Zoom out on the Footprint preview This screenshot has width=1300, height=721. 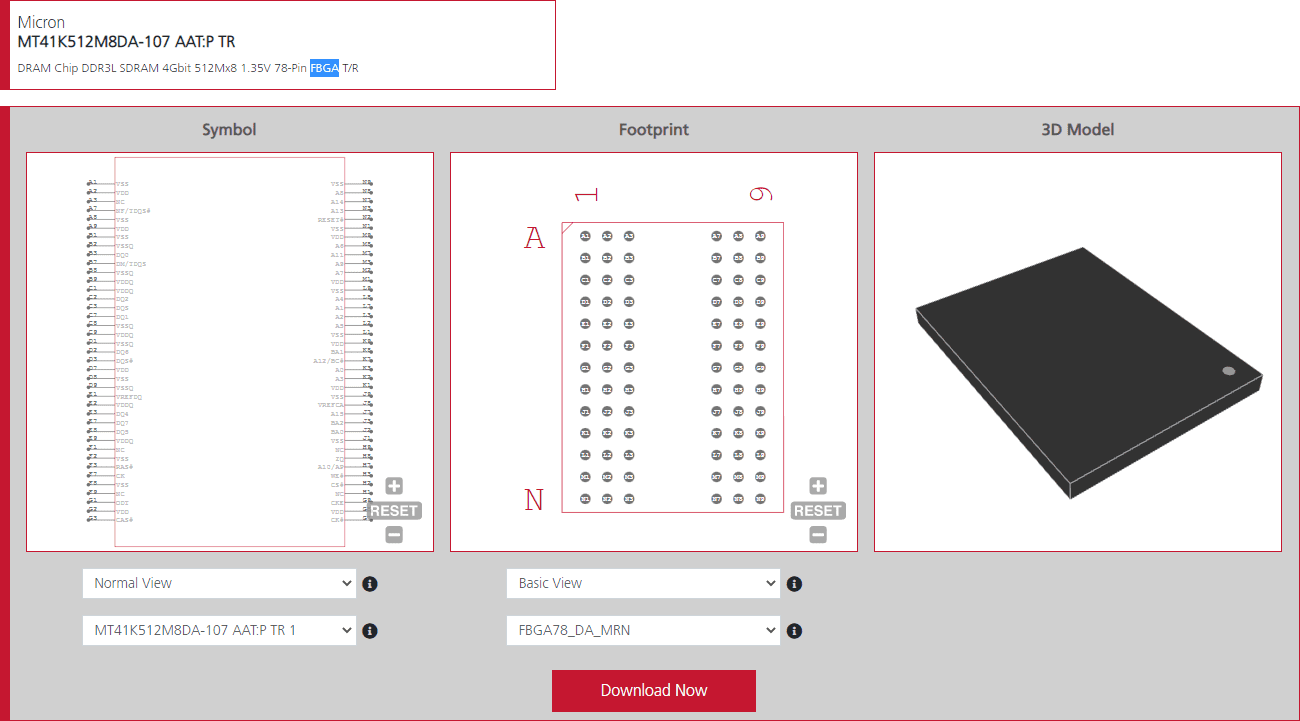pyautogui.click(x=818, y=535)
